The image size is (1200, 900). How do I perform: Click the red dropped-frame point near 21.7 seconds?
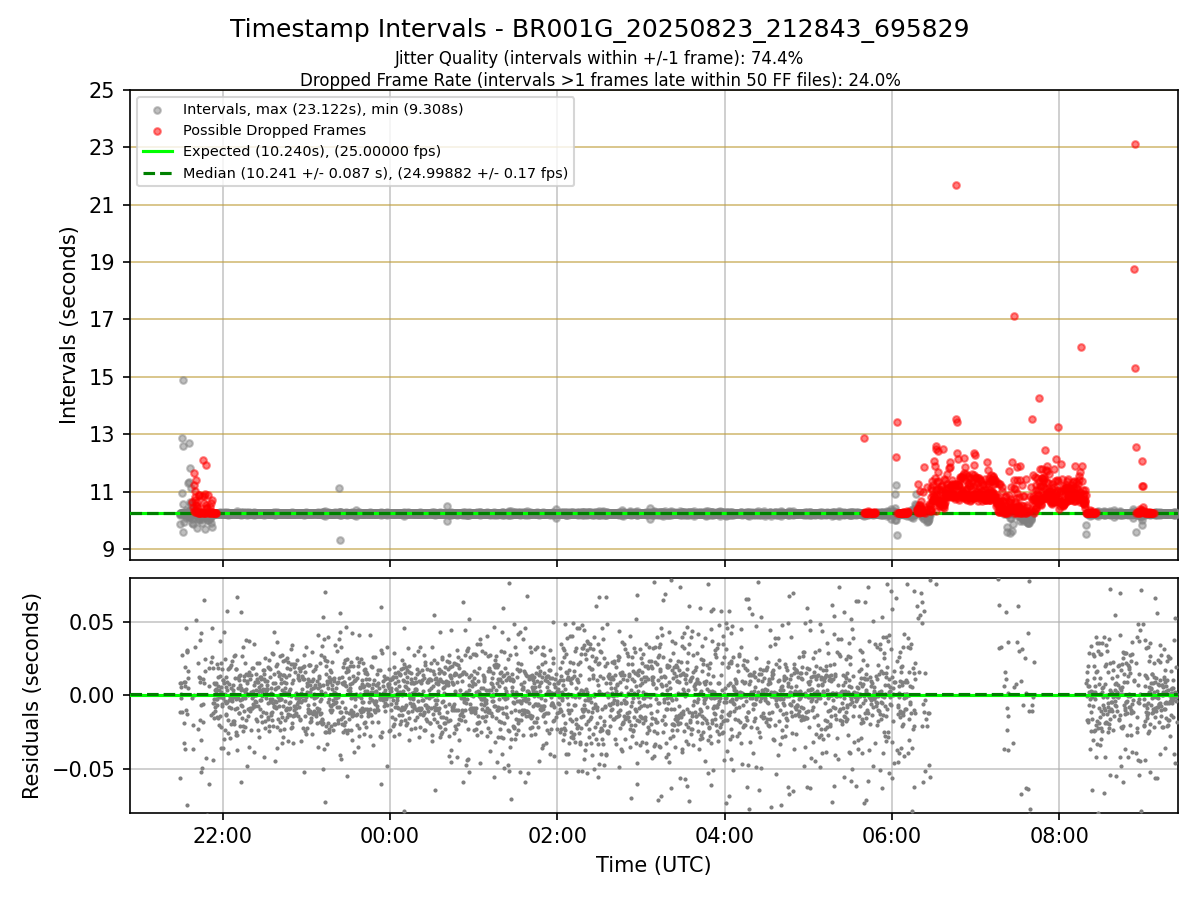[956, 185]
